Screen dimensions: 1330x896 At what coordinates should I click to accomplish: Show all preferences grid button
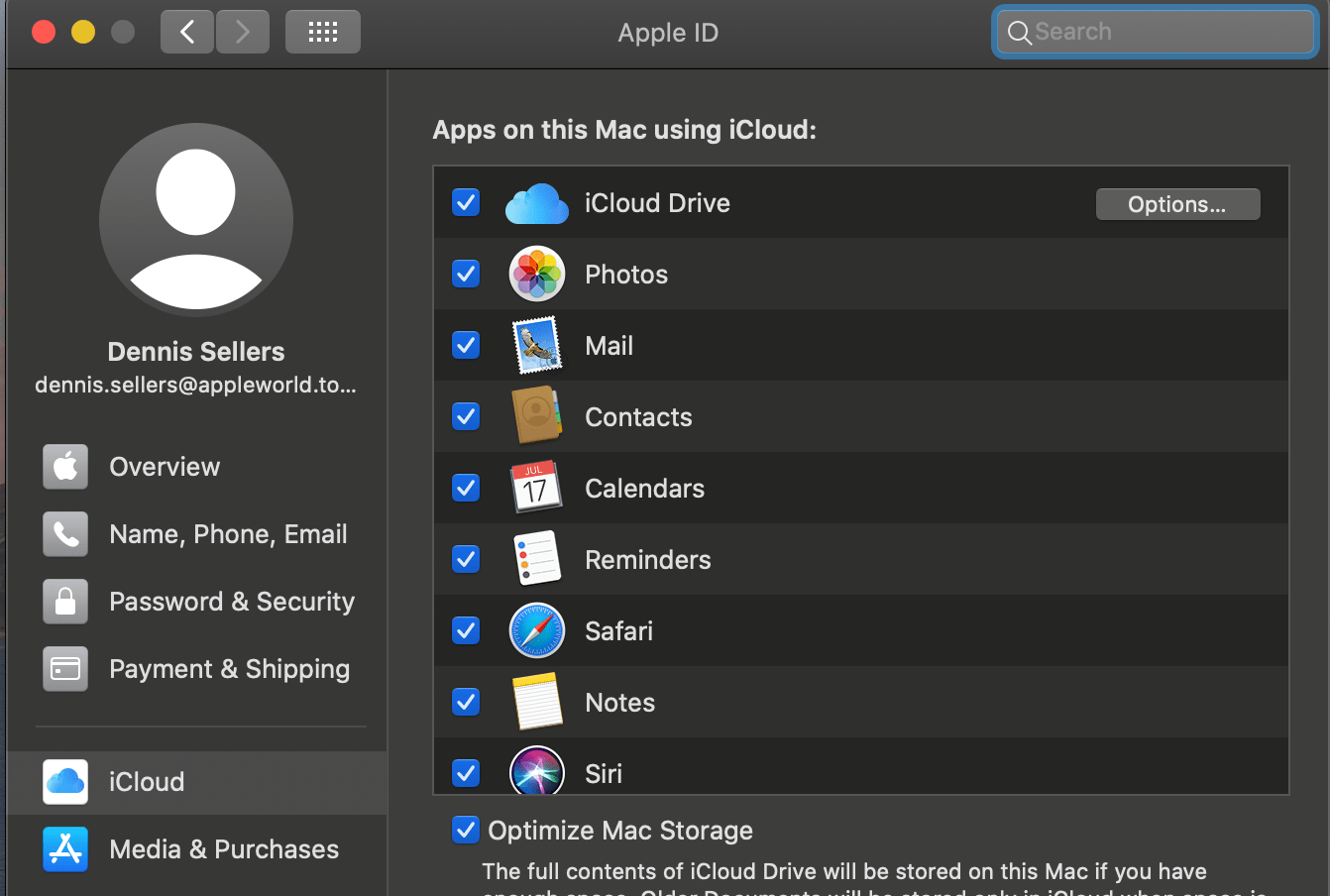[x=323, y=32]
